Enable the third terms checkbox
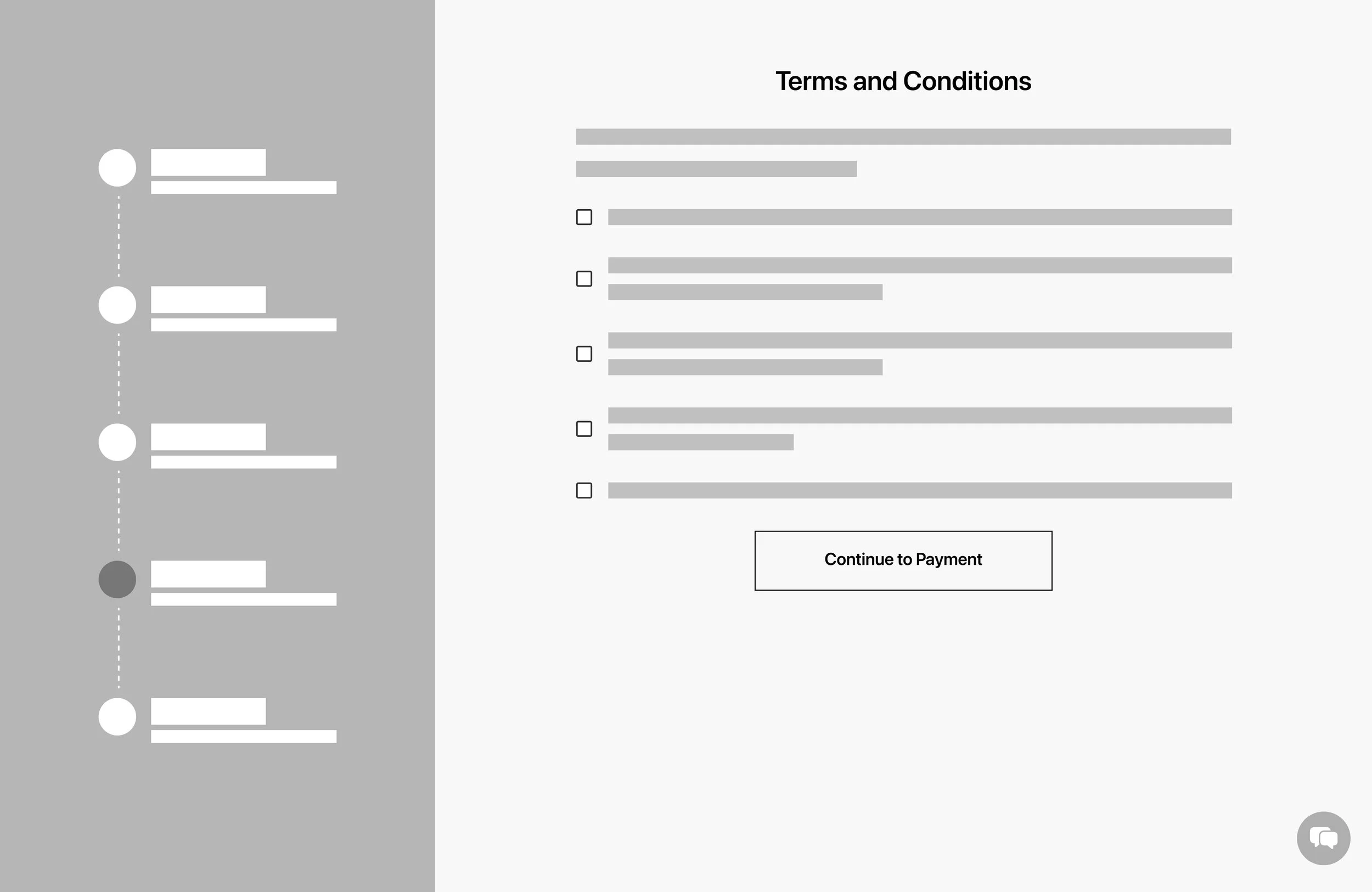Image resolution: width=1372 pixels, height=892 pixels. pos(584,354)
